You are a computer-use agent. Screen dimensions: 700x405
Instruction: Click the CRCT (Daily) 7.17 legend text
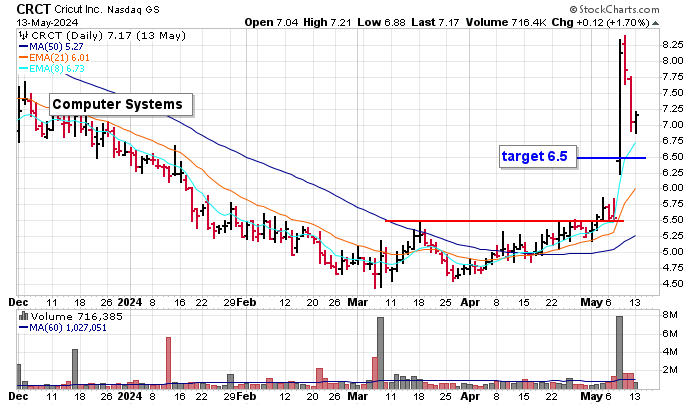(x=108, y=36)
